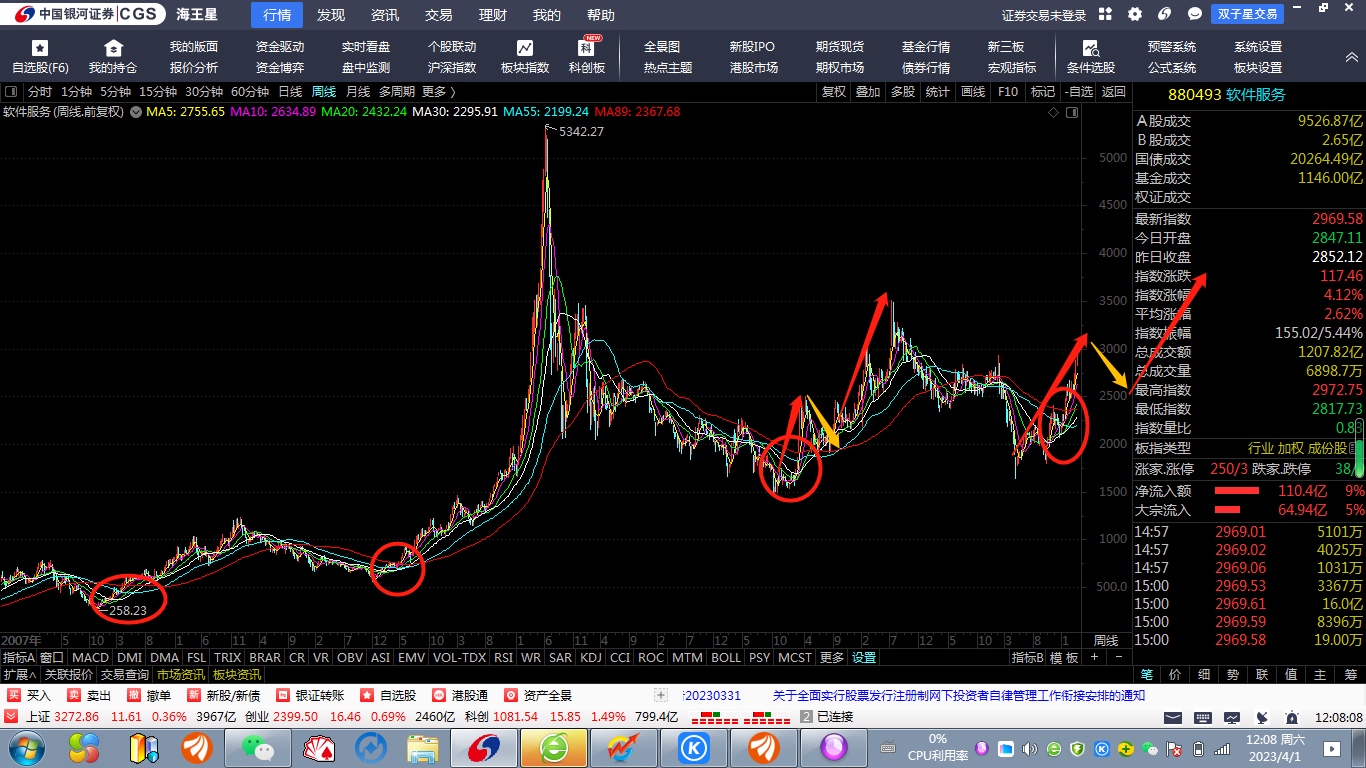
Task: Open 指标A indicator group selector
Action: (19, 657)
